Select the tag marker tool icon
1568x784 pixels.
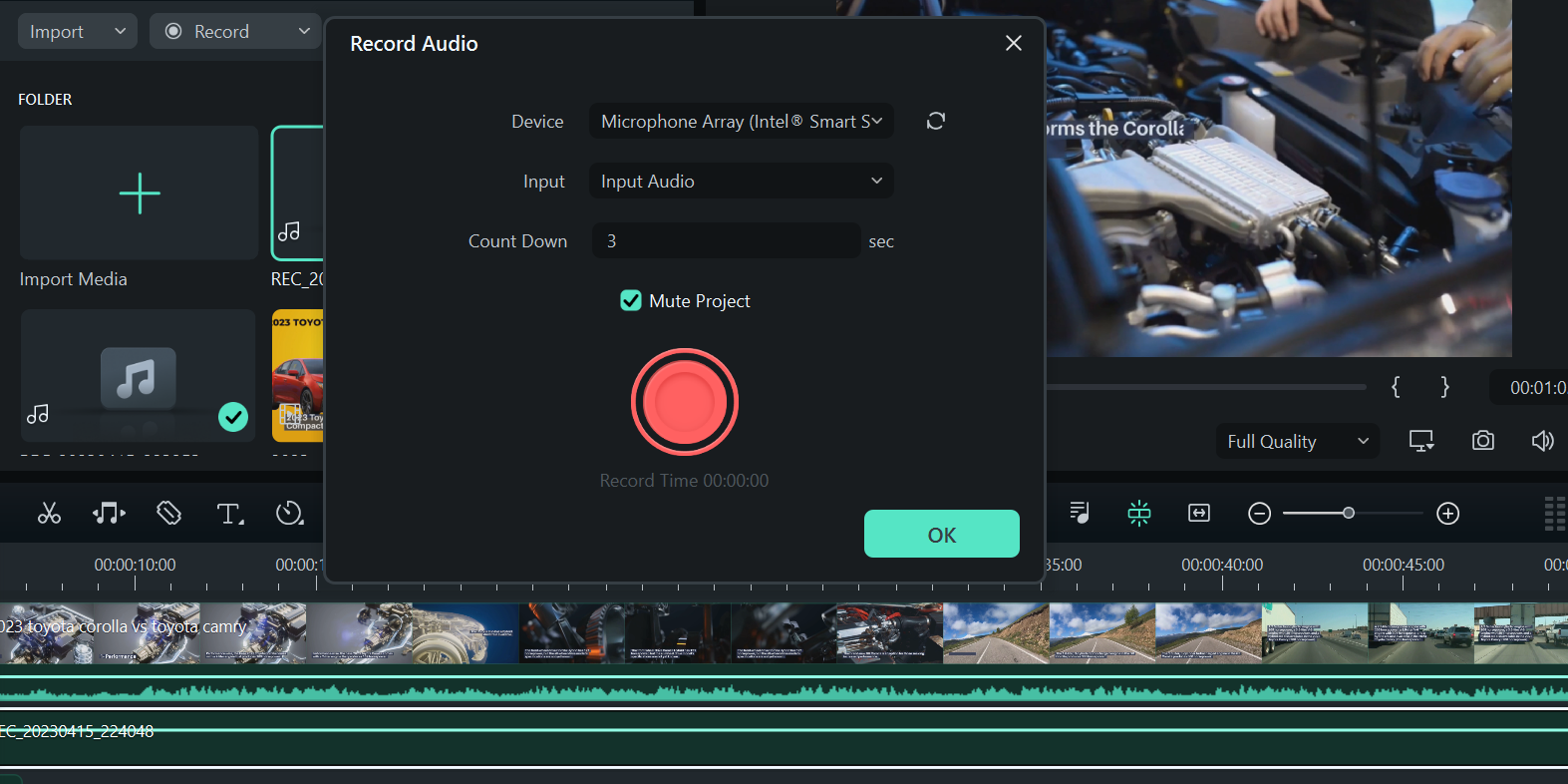coord(169,514)
